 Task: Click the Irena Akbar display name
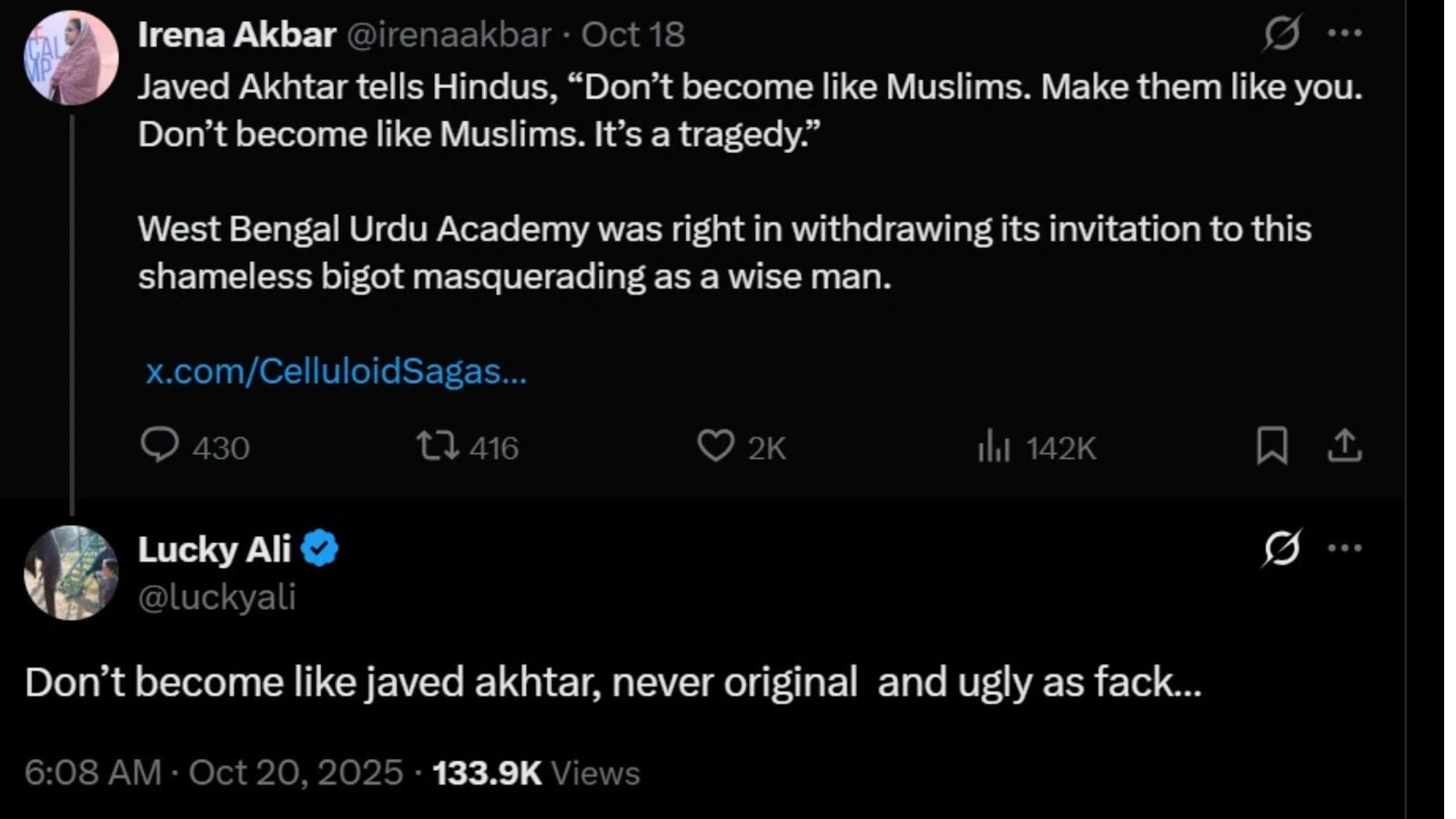237,35
